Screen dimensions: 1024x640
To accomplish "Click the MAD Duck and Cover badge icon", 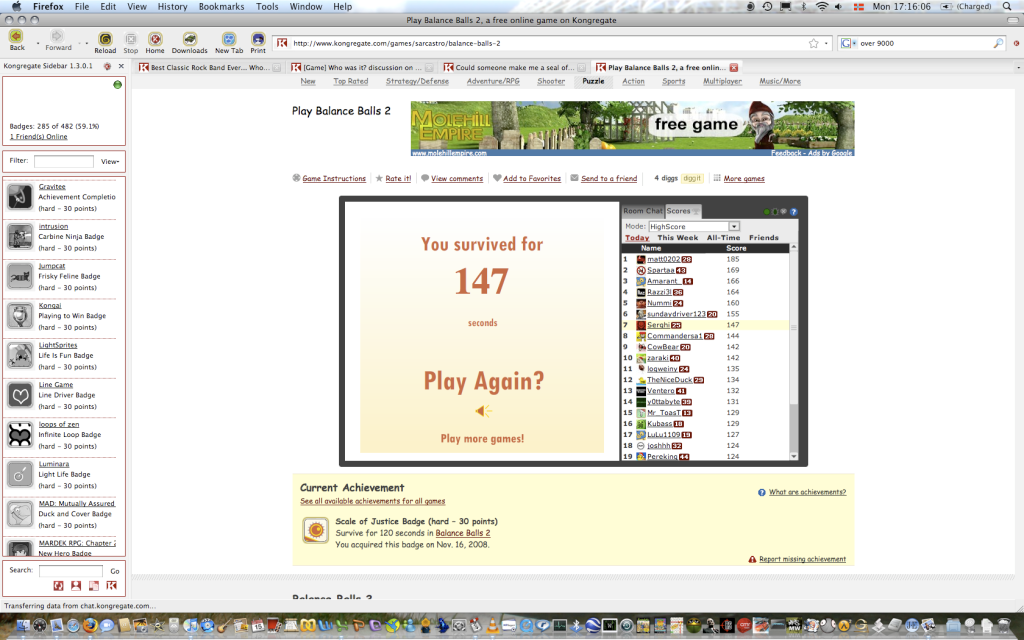I will pos(20,514).
